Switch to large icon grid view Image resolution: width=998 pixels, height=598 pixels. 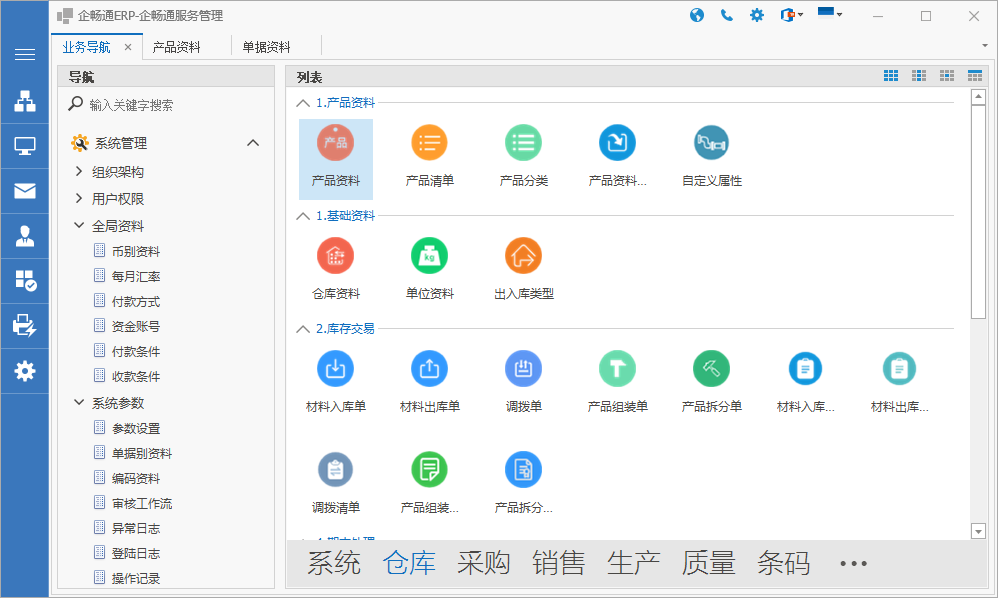click(x=891, y=76)
